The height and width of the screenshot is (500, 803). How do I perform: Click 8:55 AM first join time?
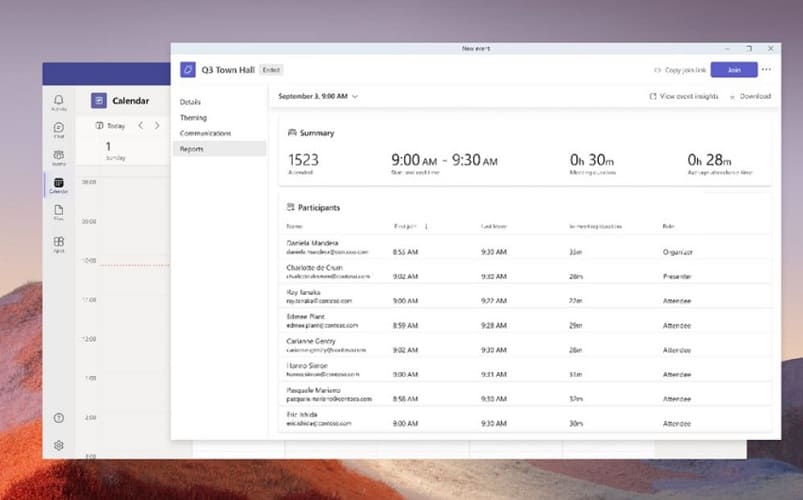(x=405, y=252)
